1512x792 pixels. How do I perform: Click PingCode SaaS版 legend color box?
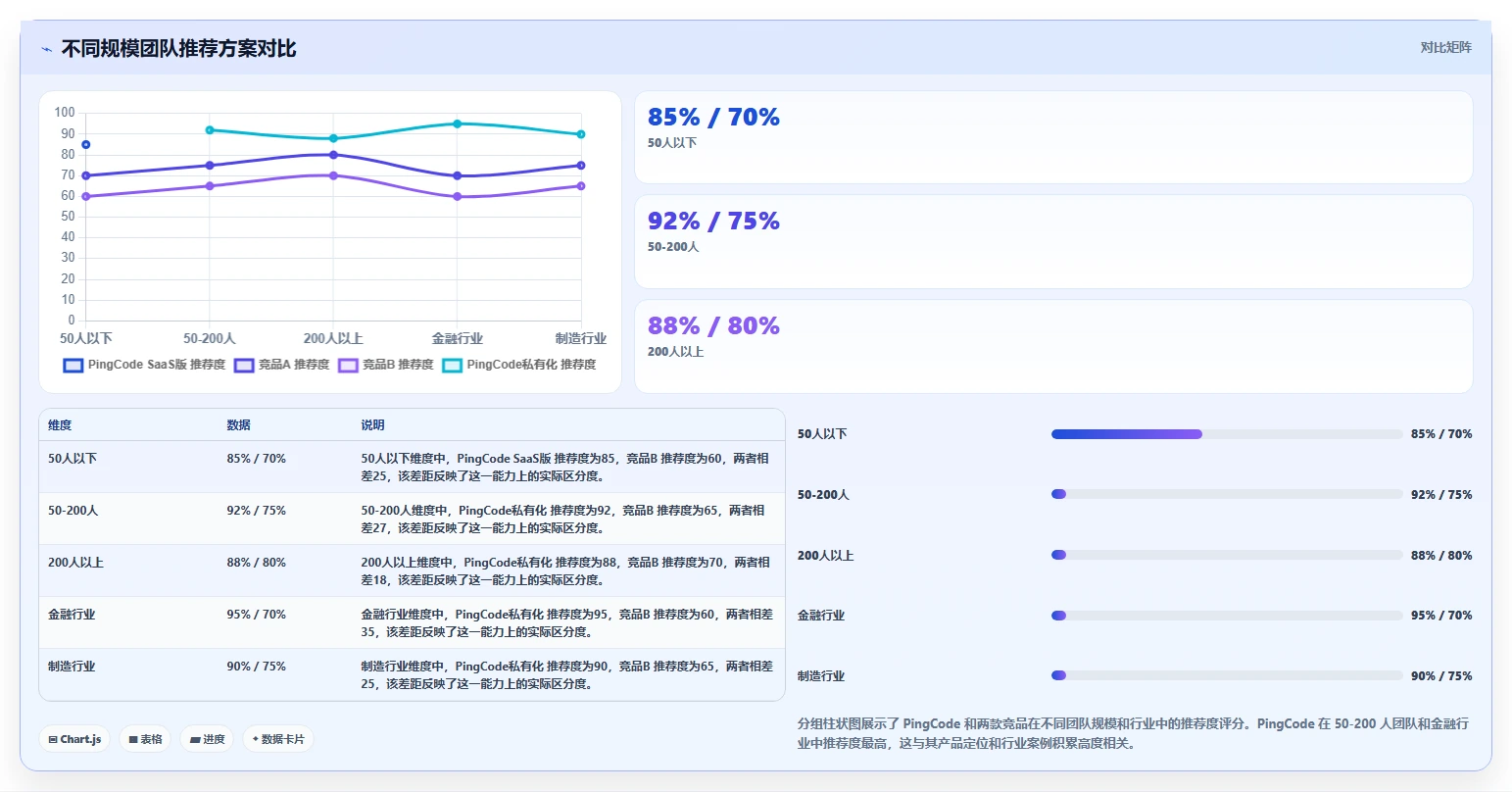[73, 366]
